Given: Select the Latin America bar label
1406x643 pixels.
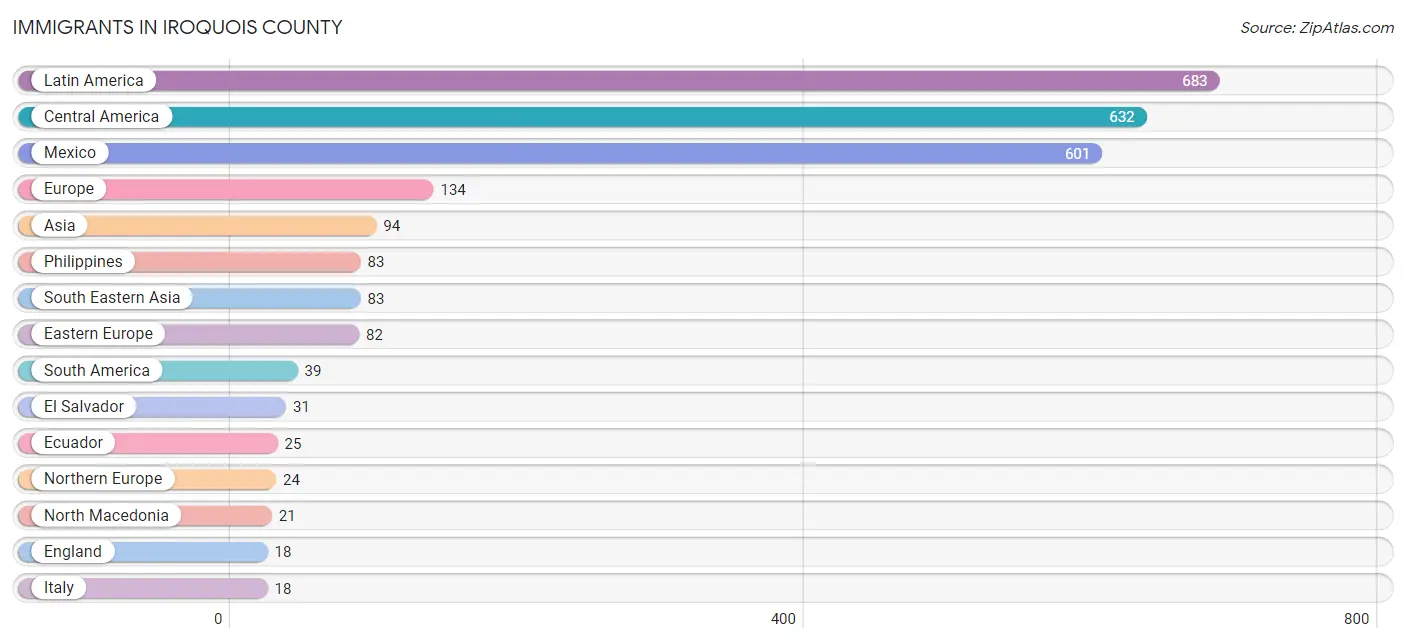Looking at the screenshot, I should [x=93, y=80].
